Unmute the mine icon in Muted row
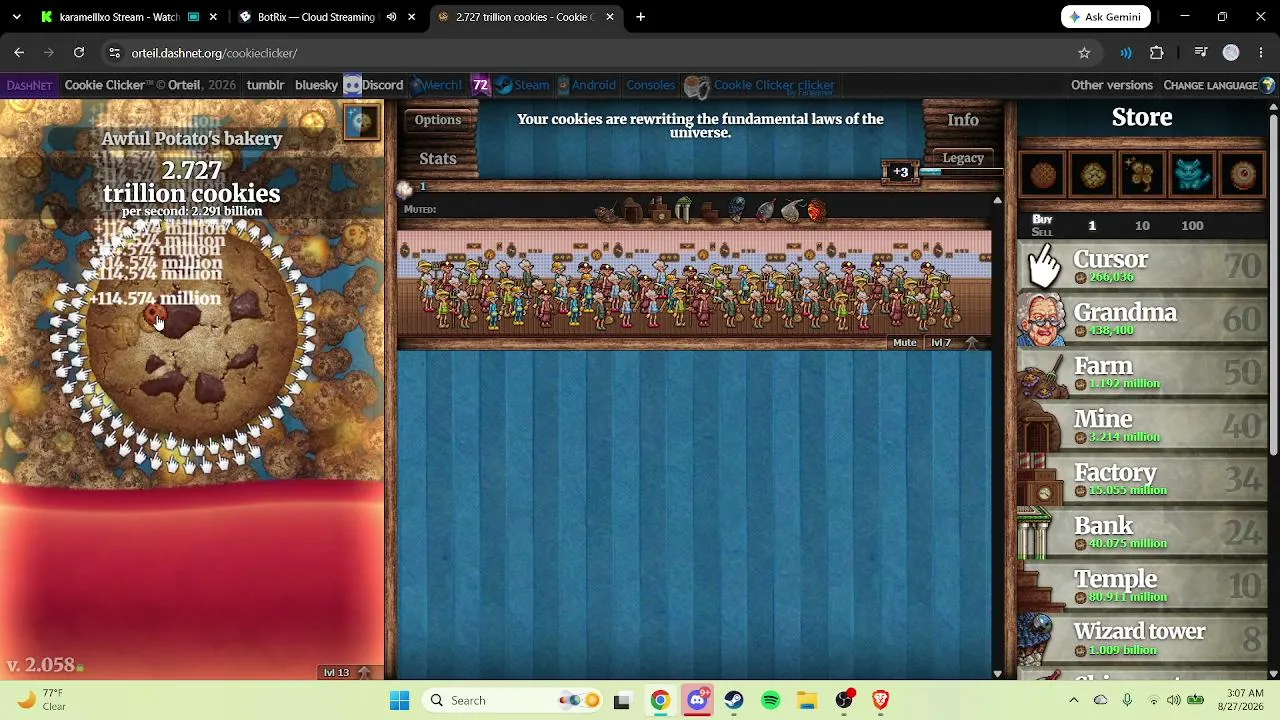The height and width of the screenshot is (720, 1280). coord(632,211)
